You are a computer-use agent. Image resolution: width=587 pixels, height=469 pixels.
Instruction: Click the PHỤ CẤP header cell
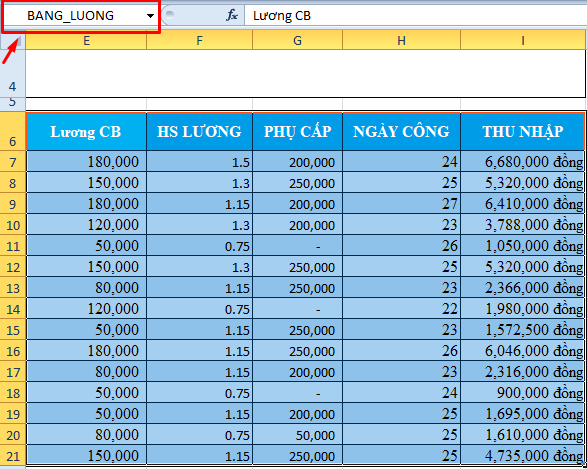298,131
